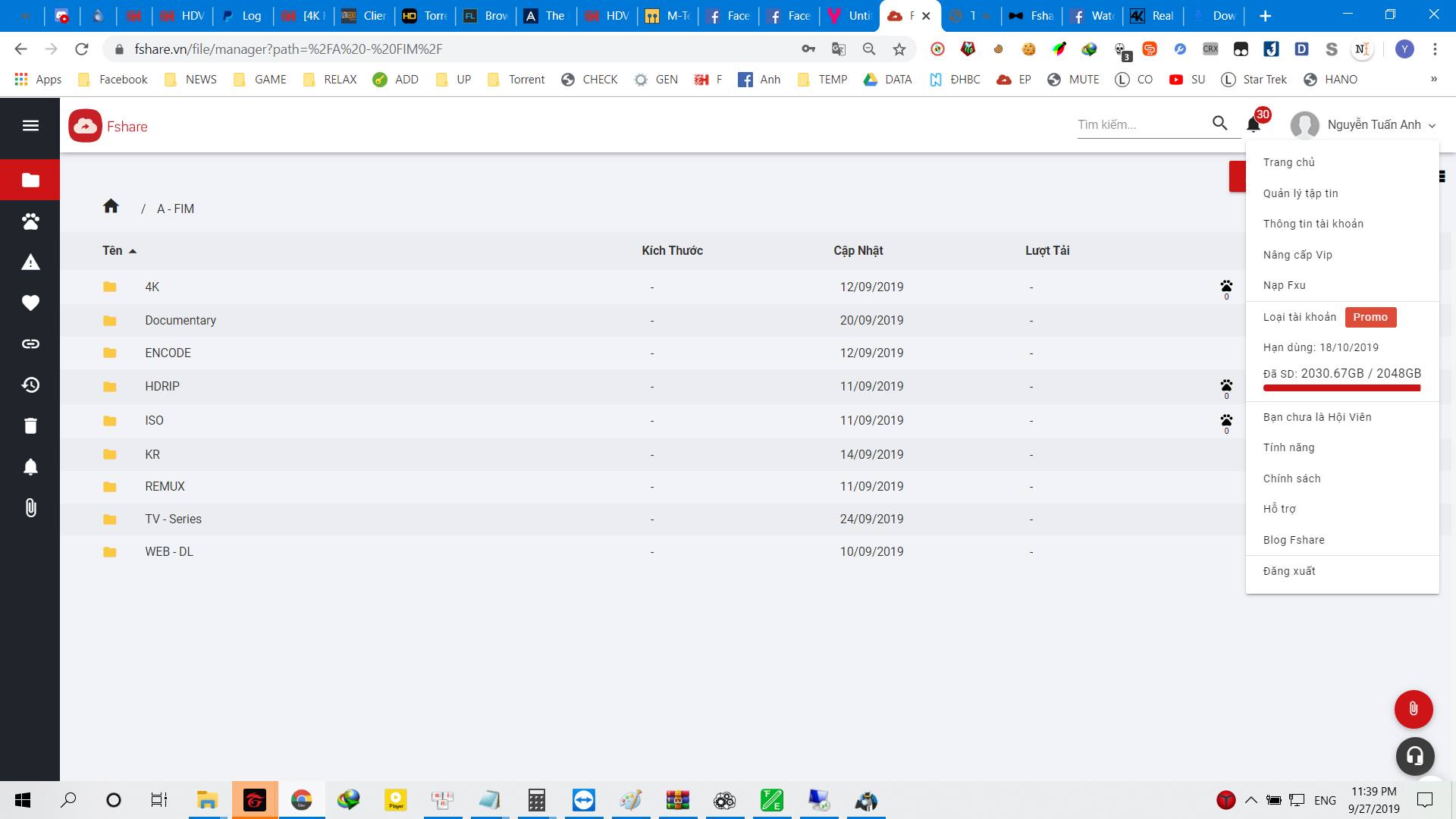Open the history clock icon in the sidebar
The image size is (1456, 819).
point(30,384)
